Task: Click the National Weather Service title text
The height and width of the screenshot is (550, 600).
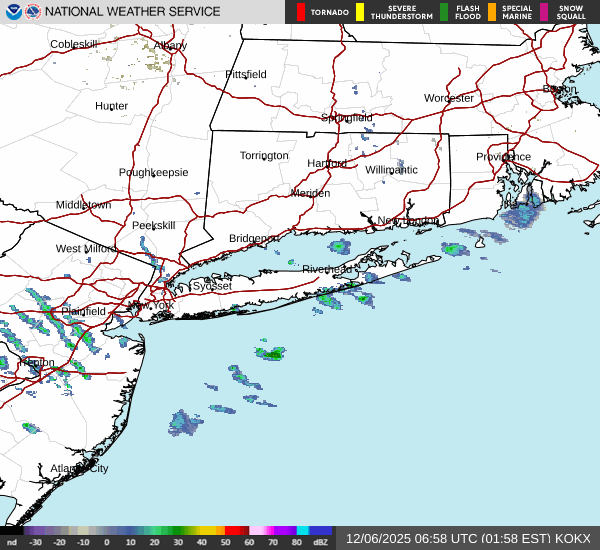Action: tap(134, 12)
